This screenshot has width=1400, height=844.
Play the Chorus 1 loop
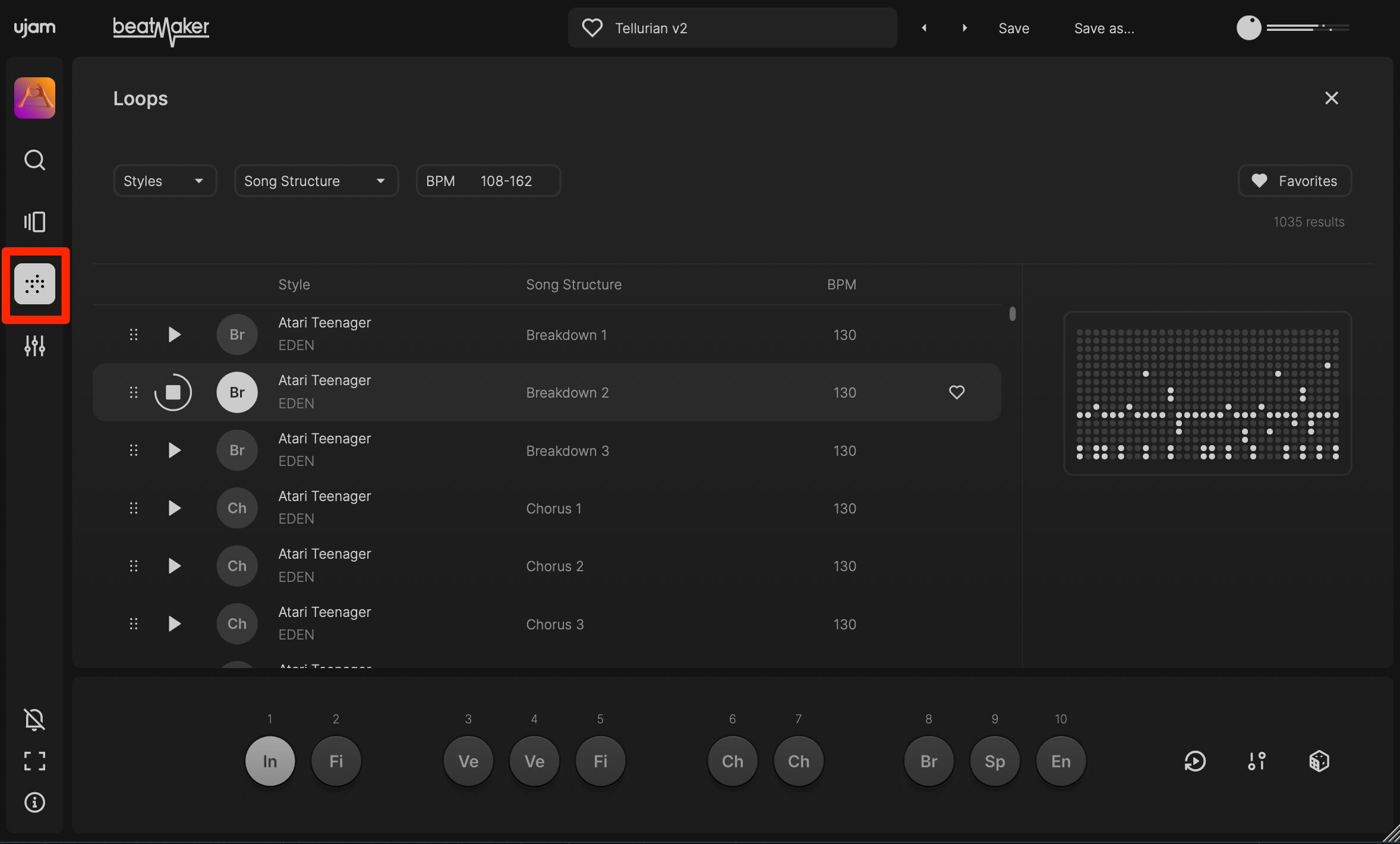(174, 508)
